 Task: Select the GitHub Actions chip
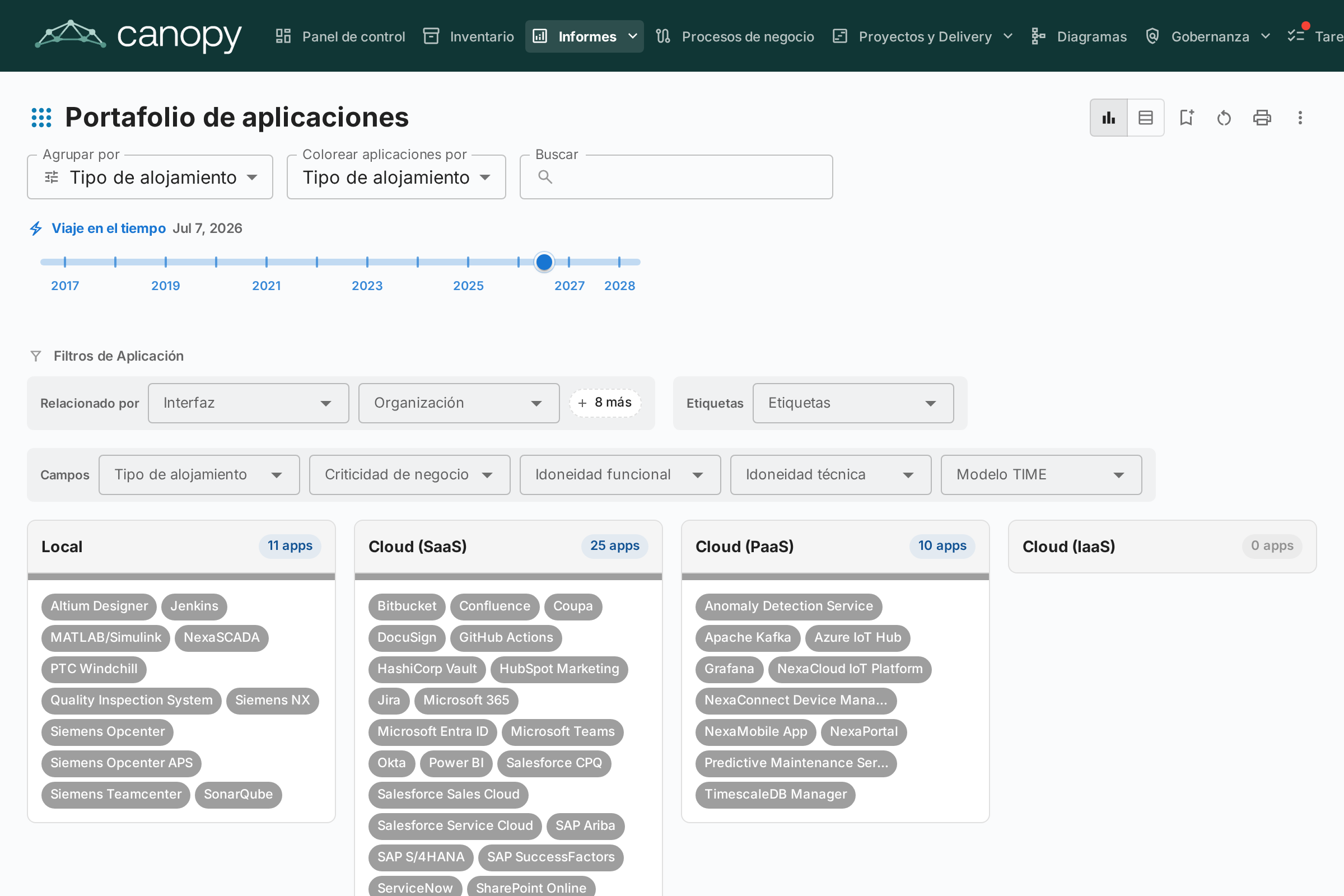click(506, 638)
